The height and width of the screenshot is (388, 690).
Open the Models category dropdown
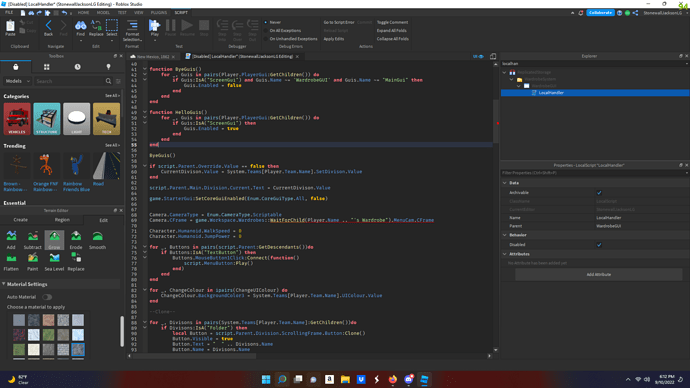[x=17, y=81]
